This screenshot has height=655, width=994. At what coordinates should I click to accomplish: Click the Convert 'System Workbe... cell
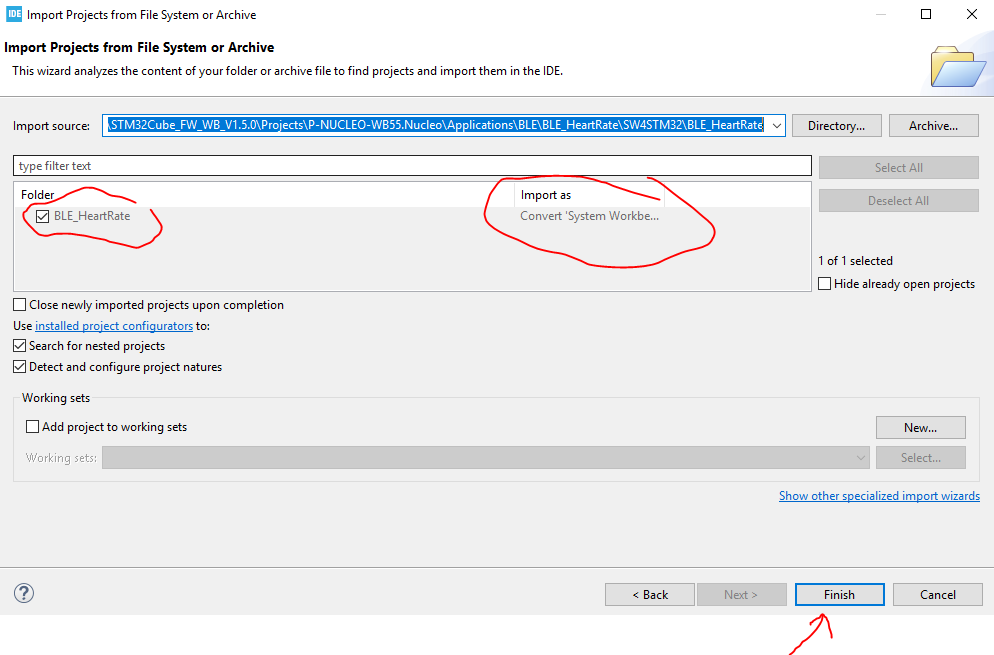pyautogui.click(x=590, y=216)
